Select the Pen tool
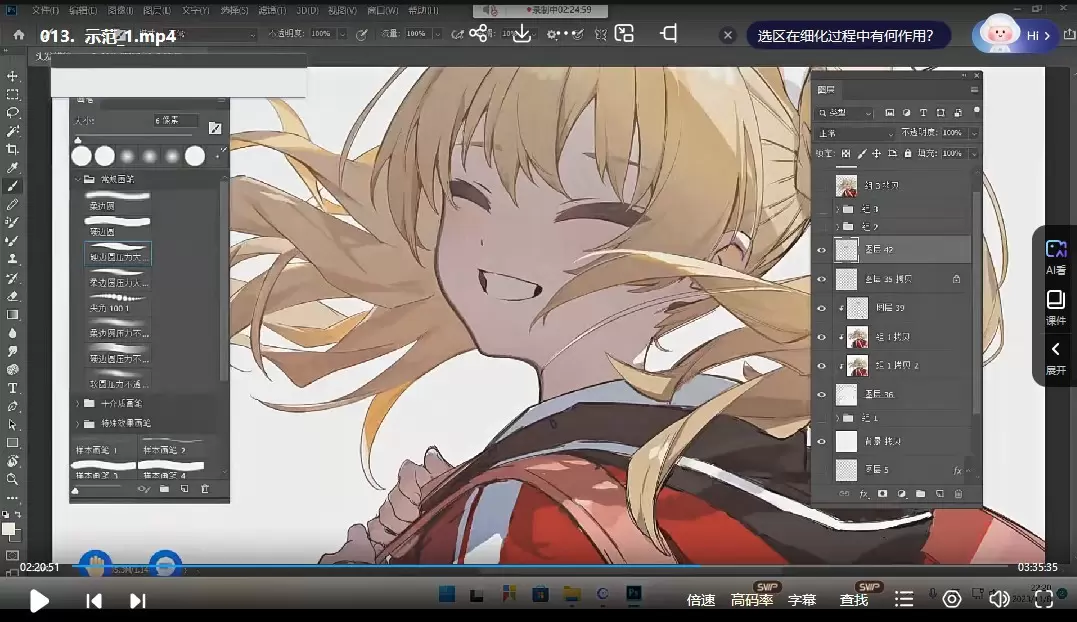The image size is (1077, 622). (12, 406)
